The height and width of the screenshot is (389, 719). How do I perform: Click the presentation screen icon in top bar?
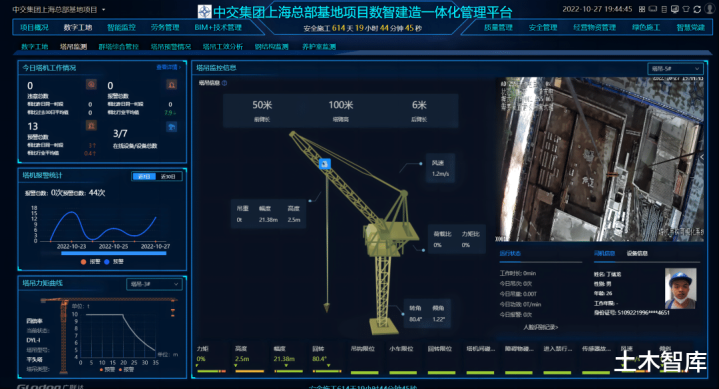tap(675, 9)
